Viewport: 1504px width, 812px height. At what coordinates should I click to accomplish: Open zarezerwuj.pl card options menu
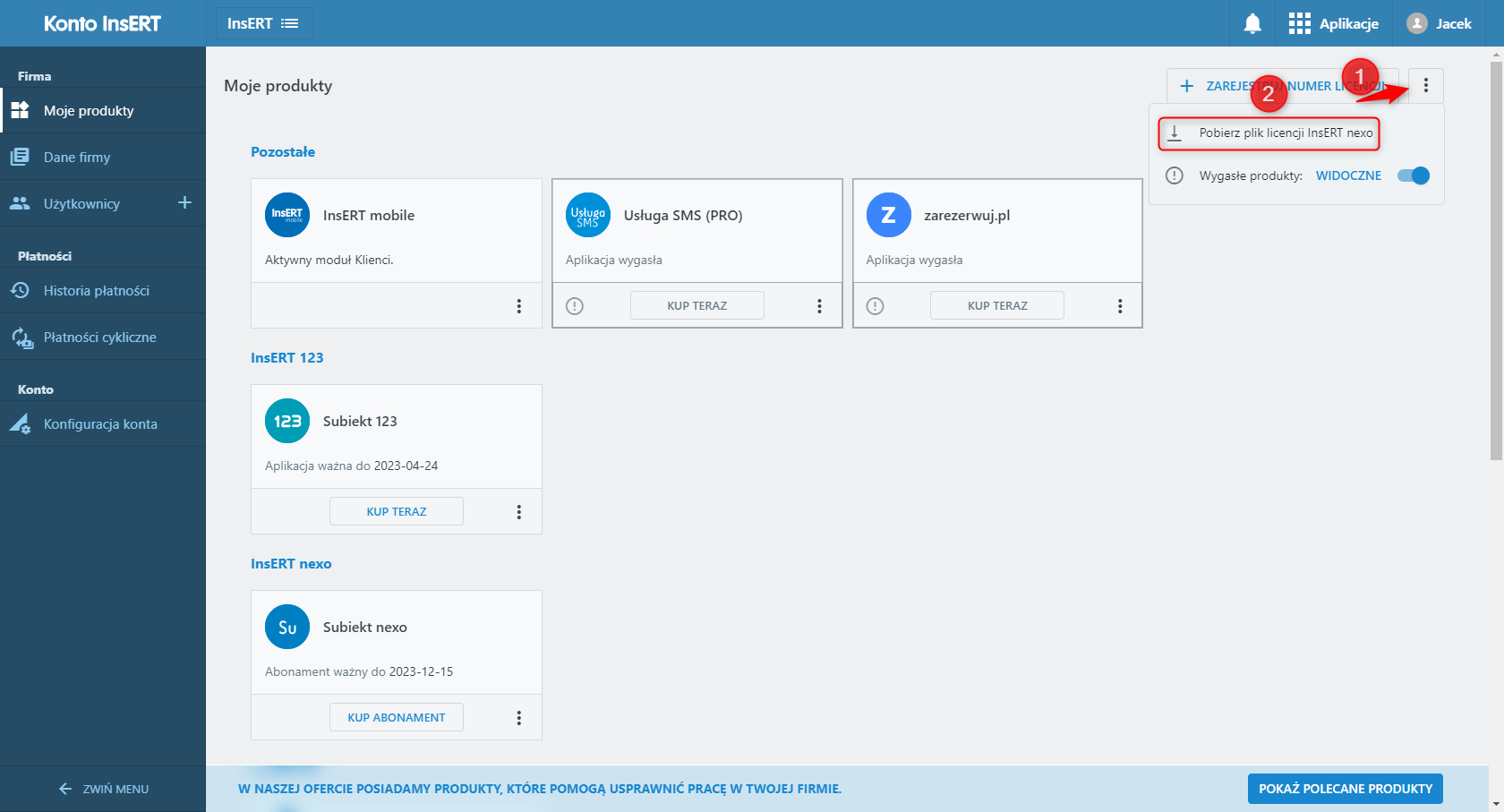click(1120, 306)
